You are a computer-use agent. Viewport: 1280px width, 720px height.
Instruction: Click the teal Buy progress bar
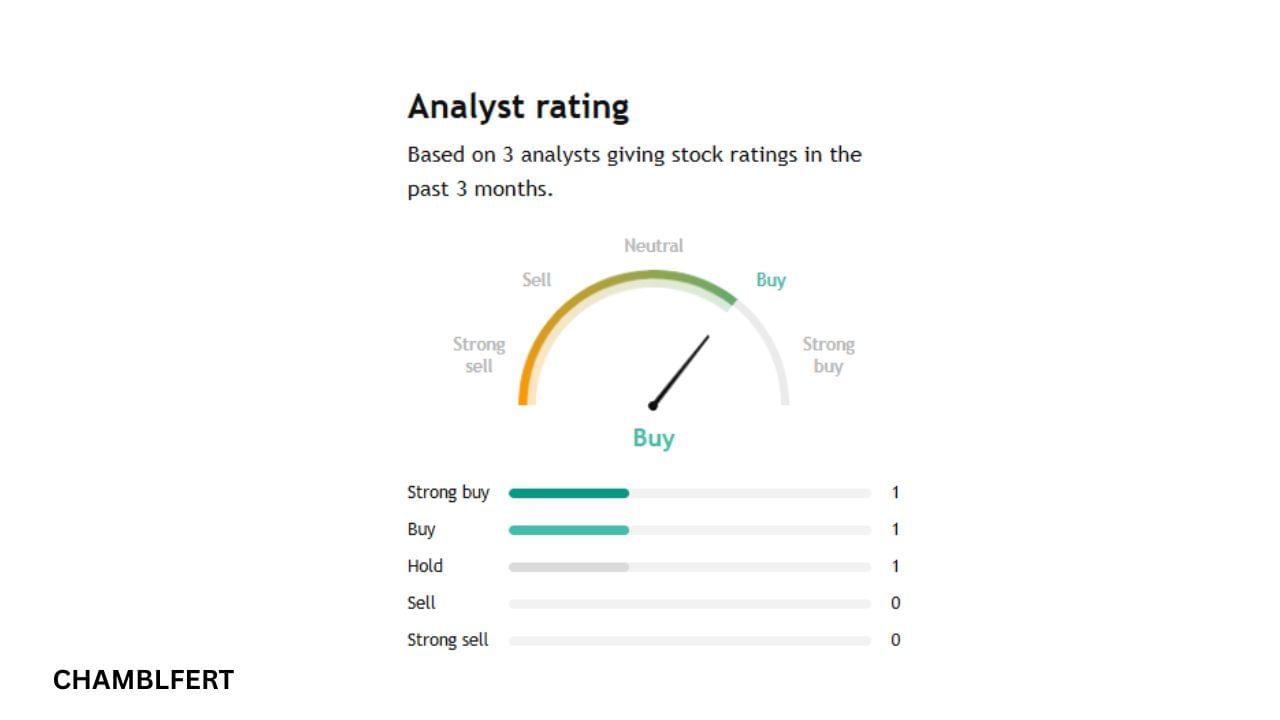coord(568,530)
